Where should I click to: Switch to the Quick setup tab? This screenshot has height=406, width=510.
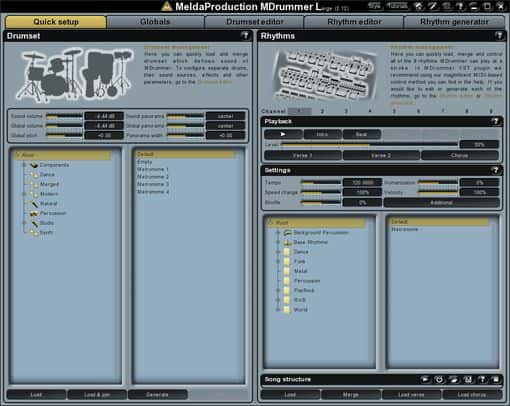coord(56,22)
